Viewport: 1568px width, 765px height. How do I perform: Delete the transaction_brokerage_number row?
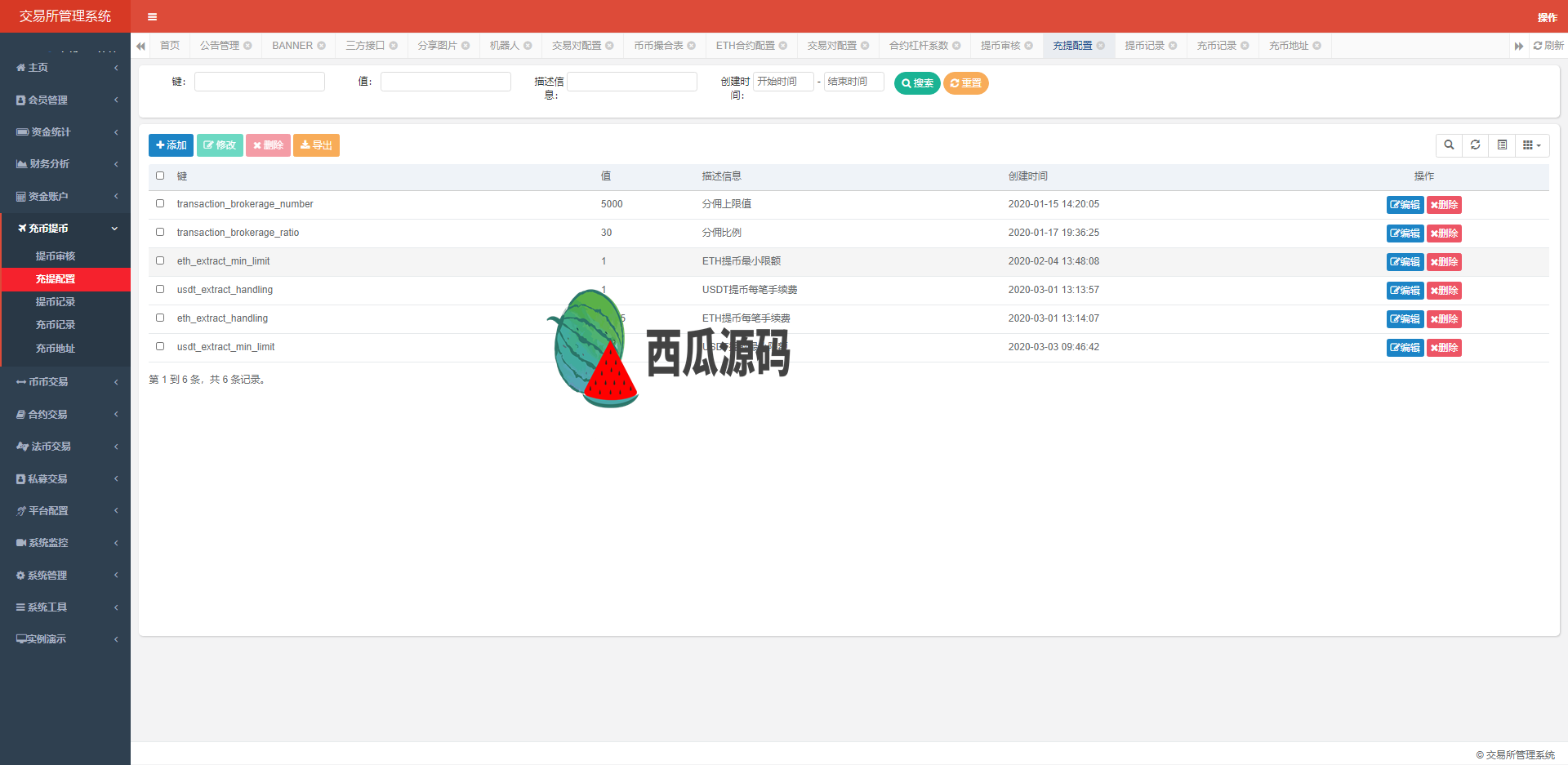pos(1444,205)
